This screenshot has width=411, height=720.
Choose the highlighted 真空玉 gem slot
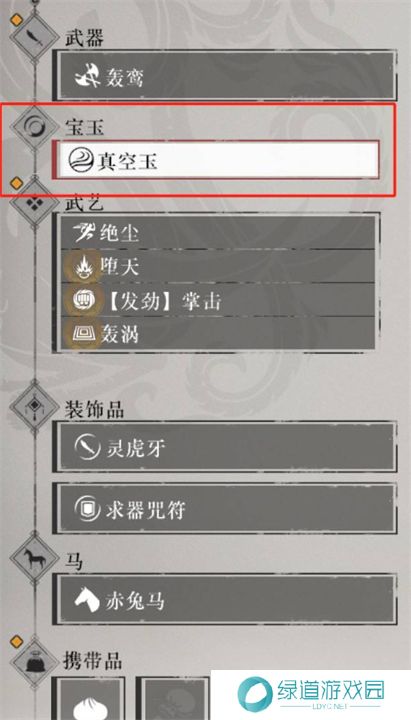click(217, 160)
